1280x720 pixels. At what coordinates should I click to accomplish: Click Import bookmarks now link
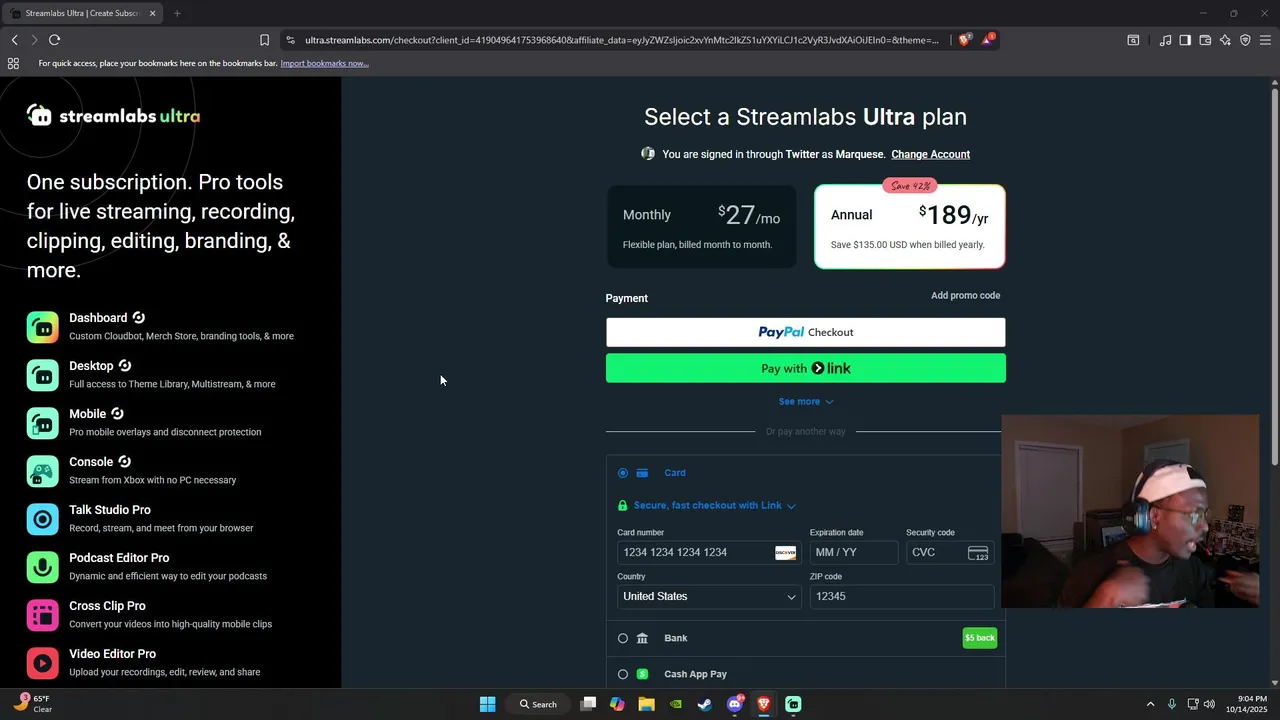(324, 63)
